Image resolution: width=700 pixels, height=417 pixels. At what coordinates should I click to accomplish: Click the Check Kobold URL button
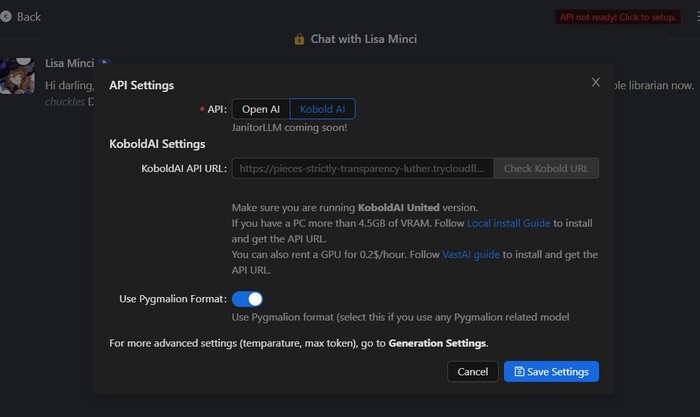[546, 168]
